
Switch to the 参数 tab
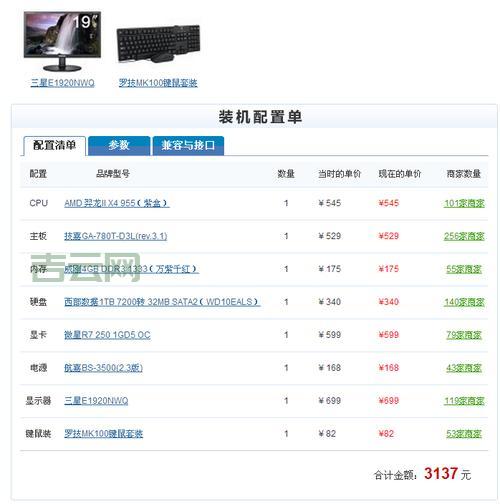tap(119, 145)
